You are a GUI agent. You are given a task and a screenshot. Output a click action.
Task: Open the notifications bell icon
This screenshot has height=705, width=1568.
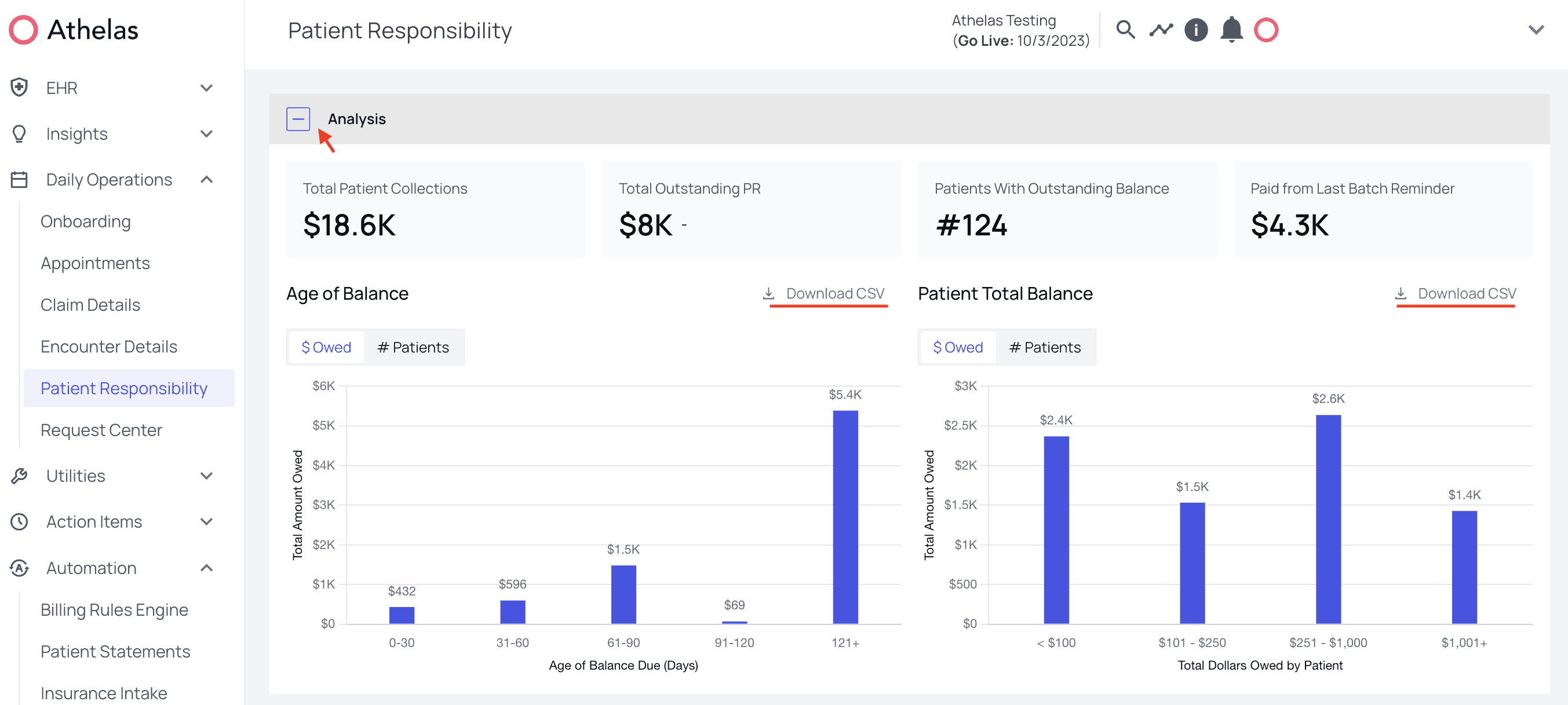point(1231,30)
